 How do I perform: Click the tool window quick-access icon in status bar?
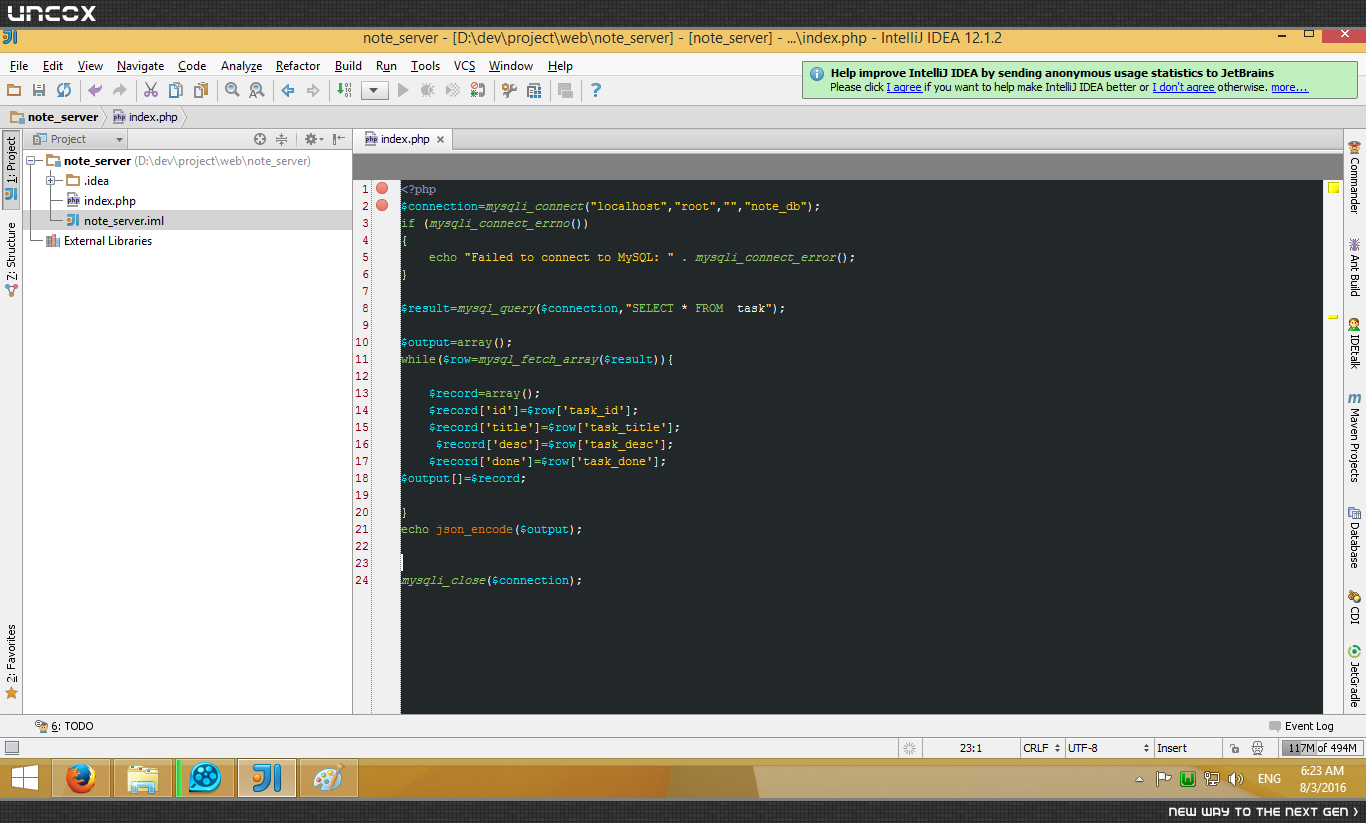coord(12,748)
